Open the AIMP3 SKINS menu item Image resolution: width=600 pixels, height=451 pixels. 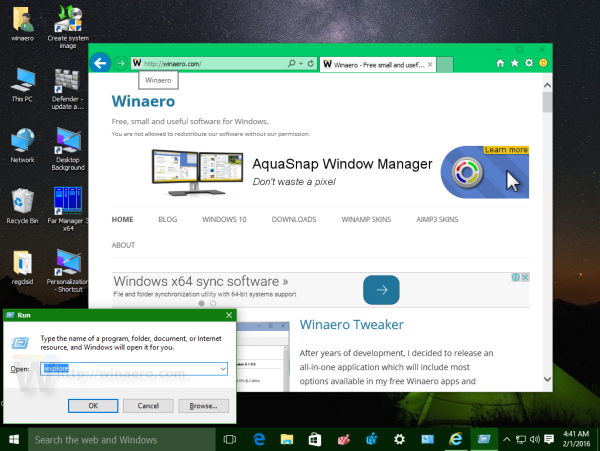(437, 219)
